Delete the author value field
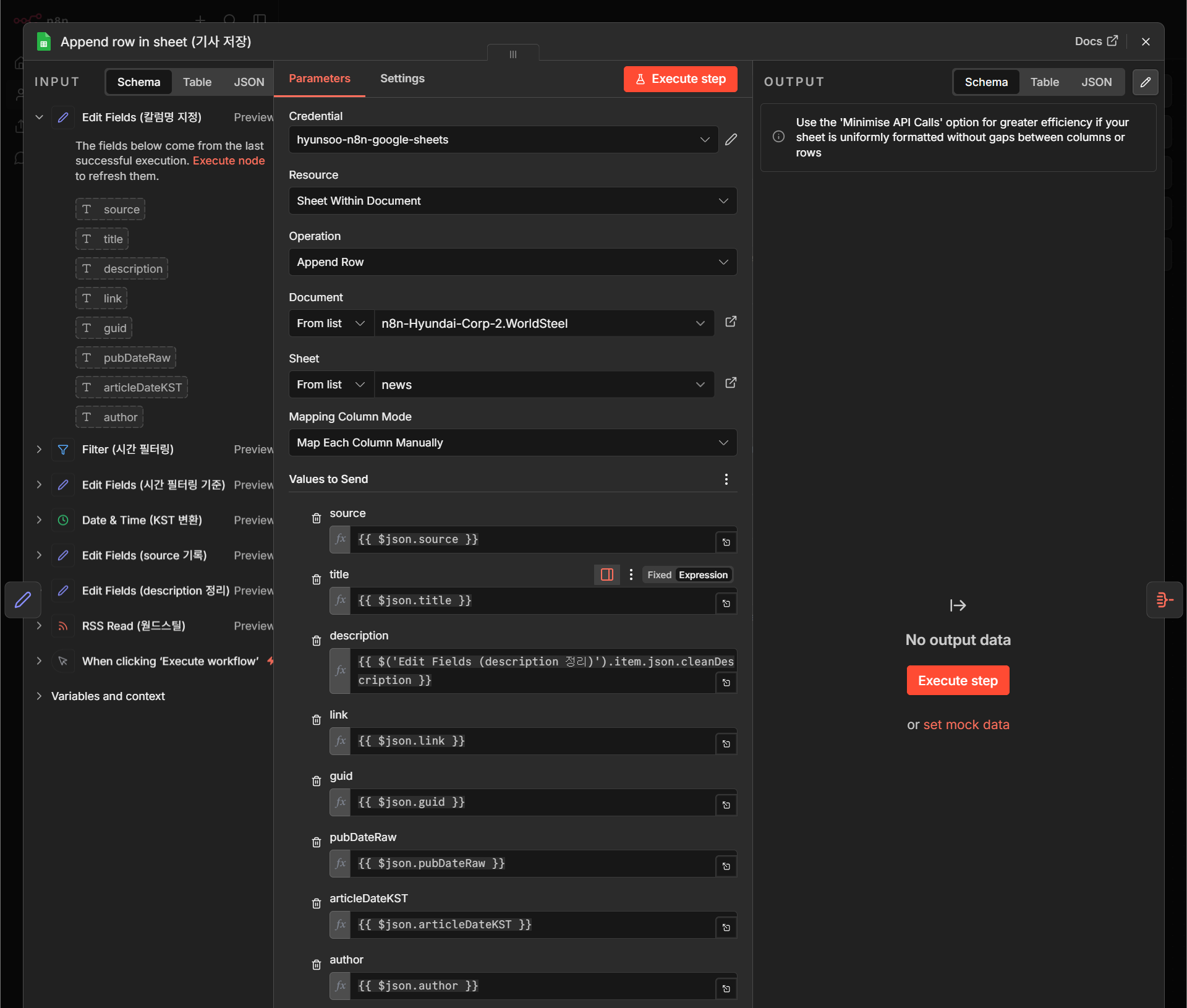Image resolution: width=1187 pixels, height=1008 pixels. 317,965
